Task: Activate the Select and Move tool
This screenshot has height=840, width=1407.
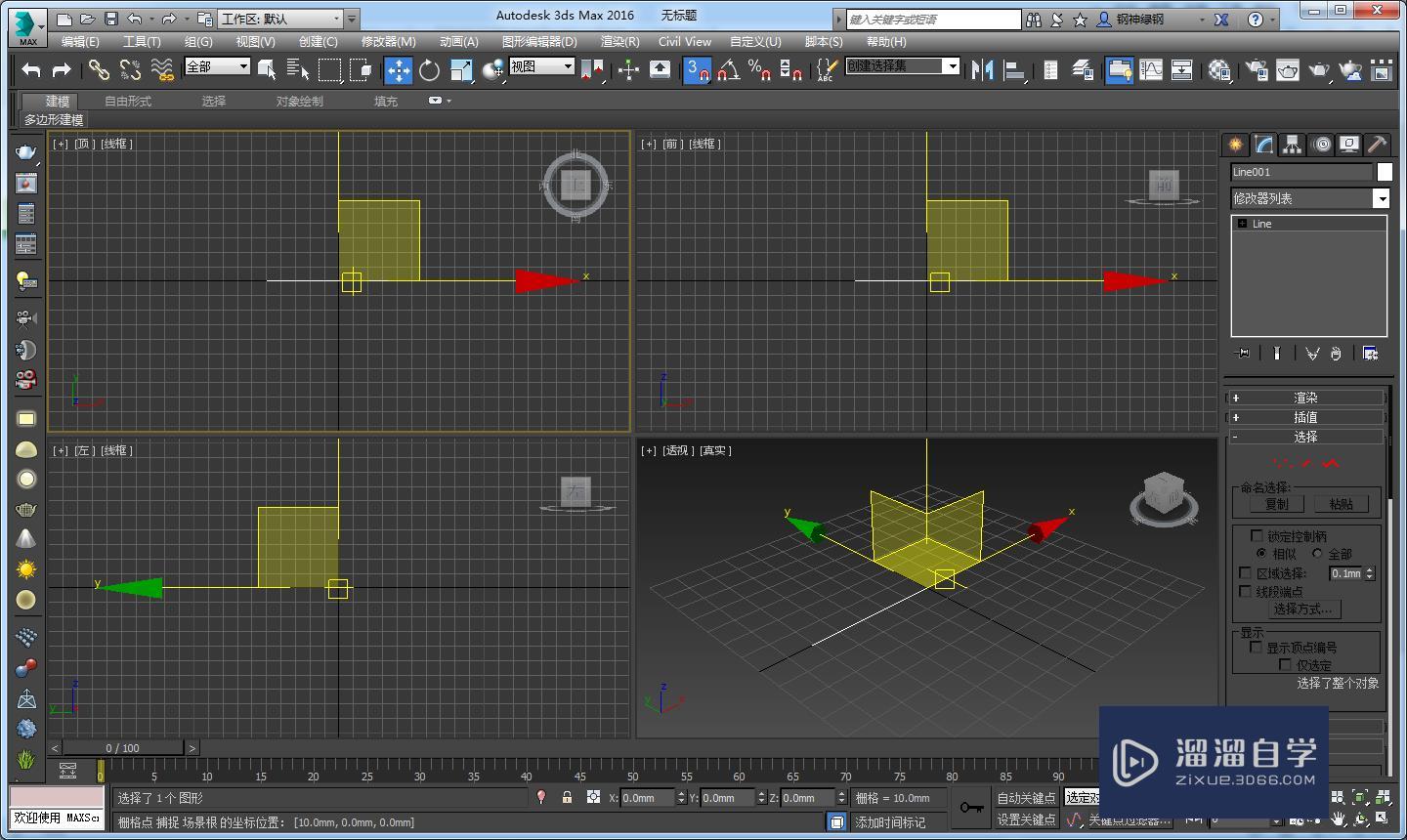Action: point(398,69)
